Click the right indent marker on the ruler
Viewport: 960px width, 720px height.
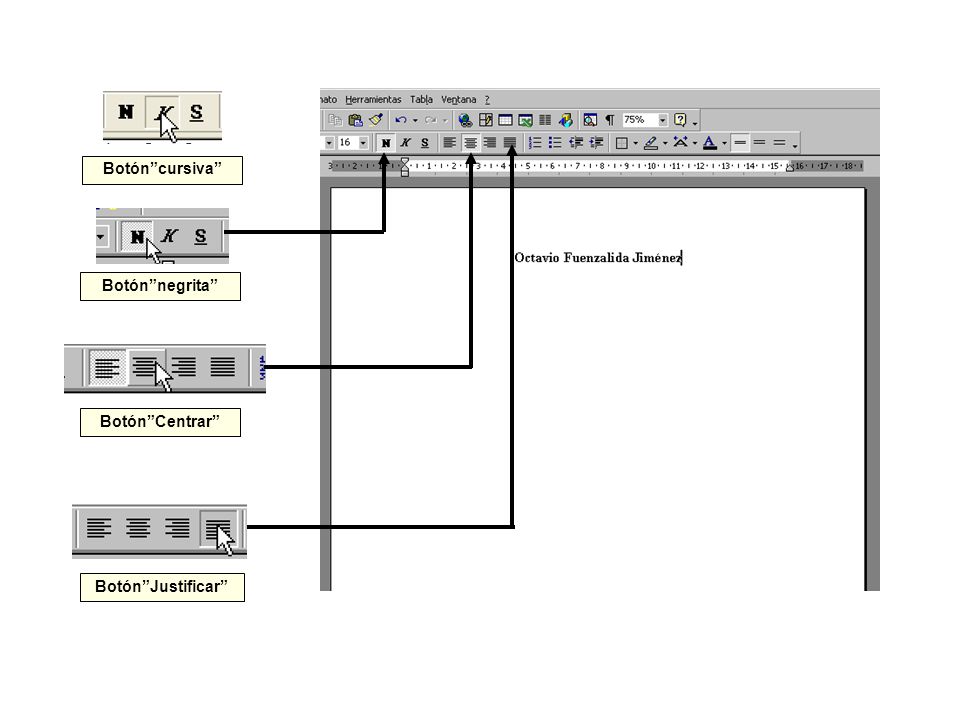click(x=789, y=167)
